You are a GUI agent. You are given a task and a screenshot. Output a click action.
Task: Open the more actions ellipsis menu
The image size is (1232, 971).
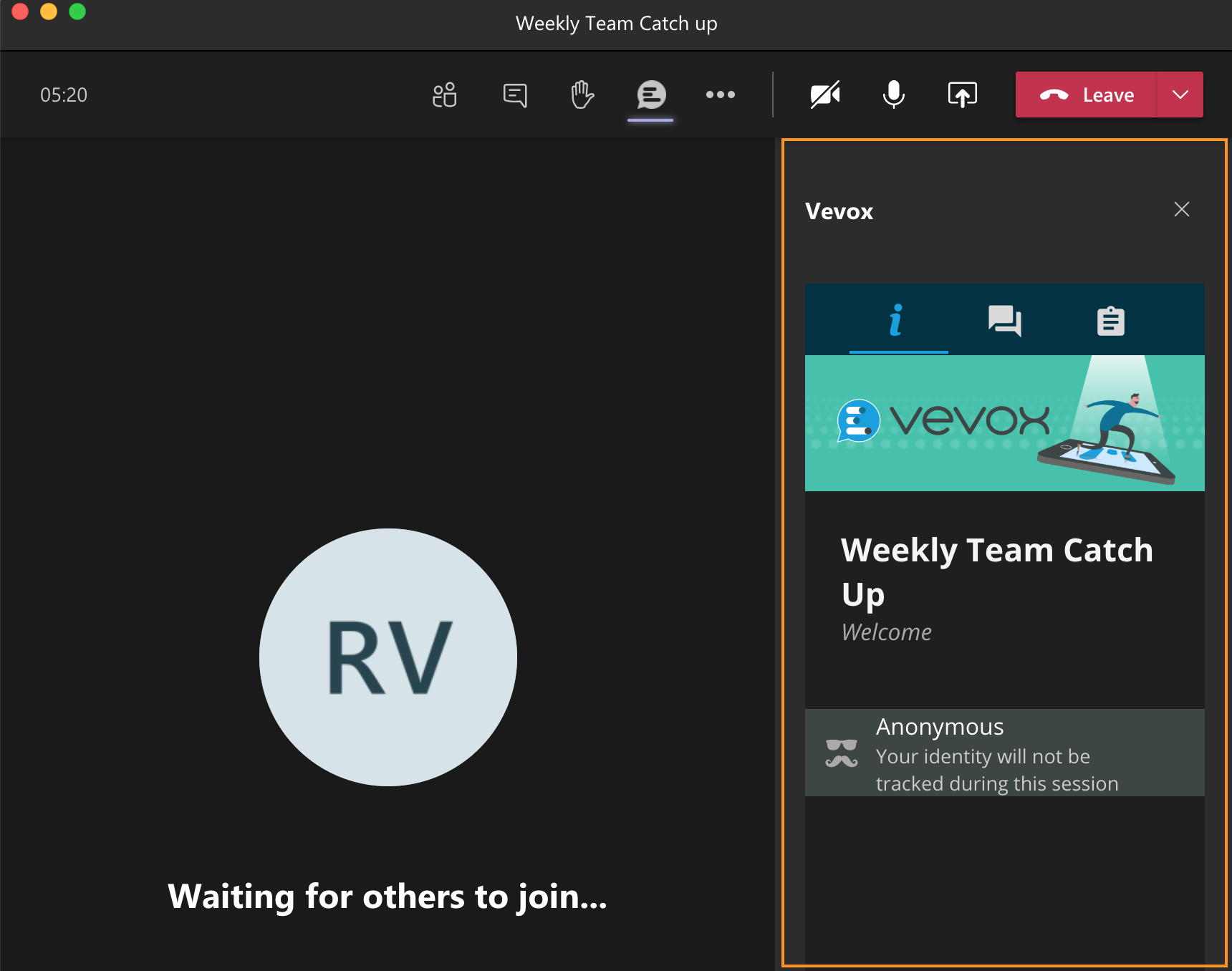point(721,95)
